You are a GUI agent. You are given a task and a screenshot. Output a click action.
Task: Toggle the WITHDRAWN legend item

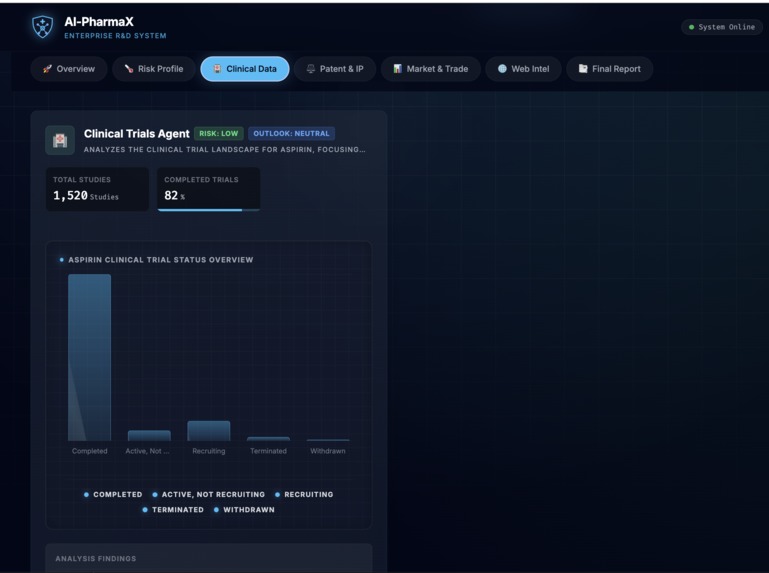(244, 510)
